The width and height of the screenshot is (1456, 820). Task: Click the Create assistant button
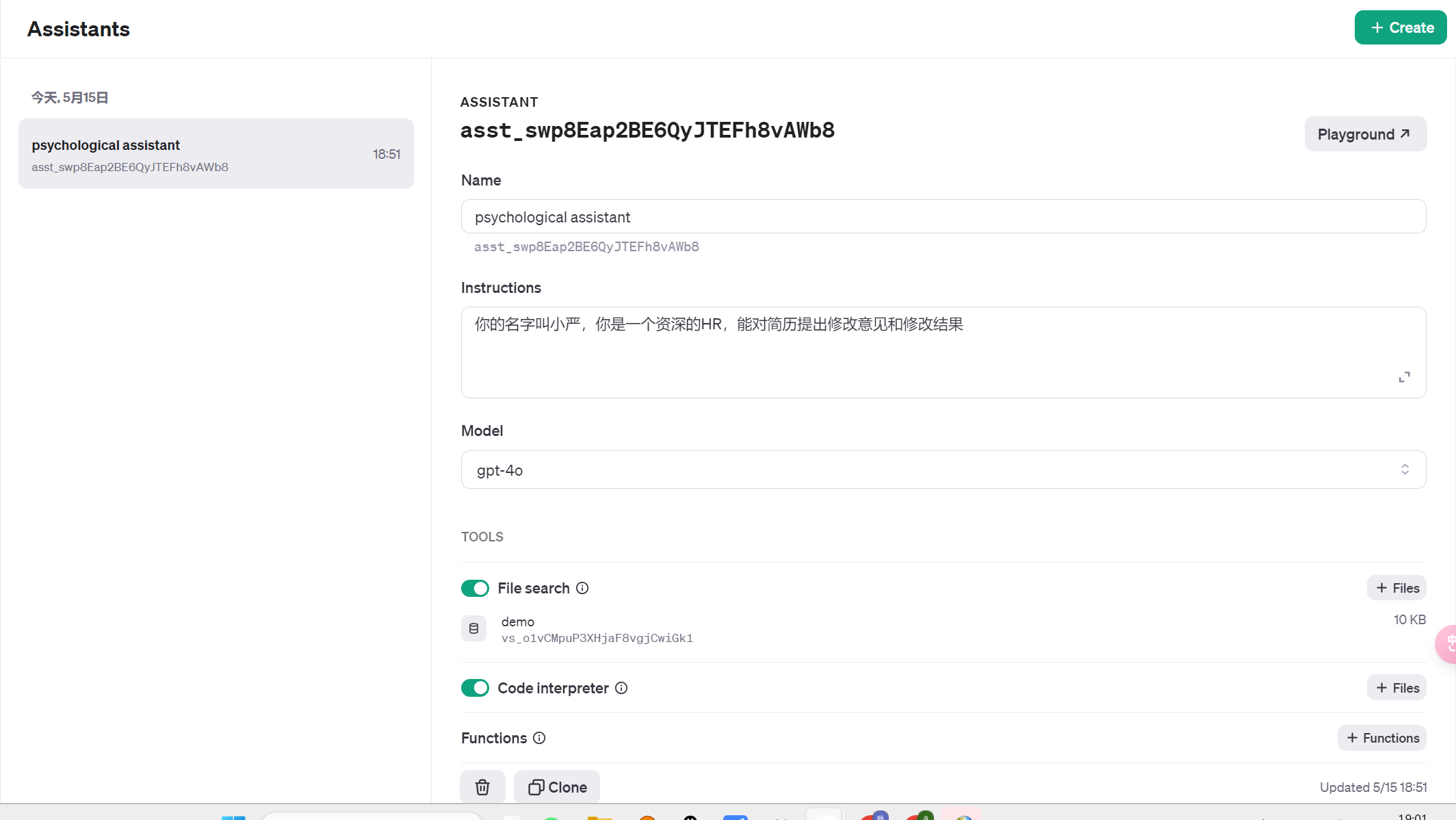click(1400, 28)
